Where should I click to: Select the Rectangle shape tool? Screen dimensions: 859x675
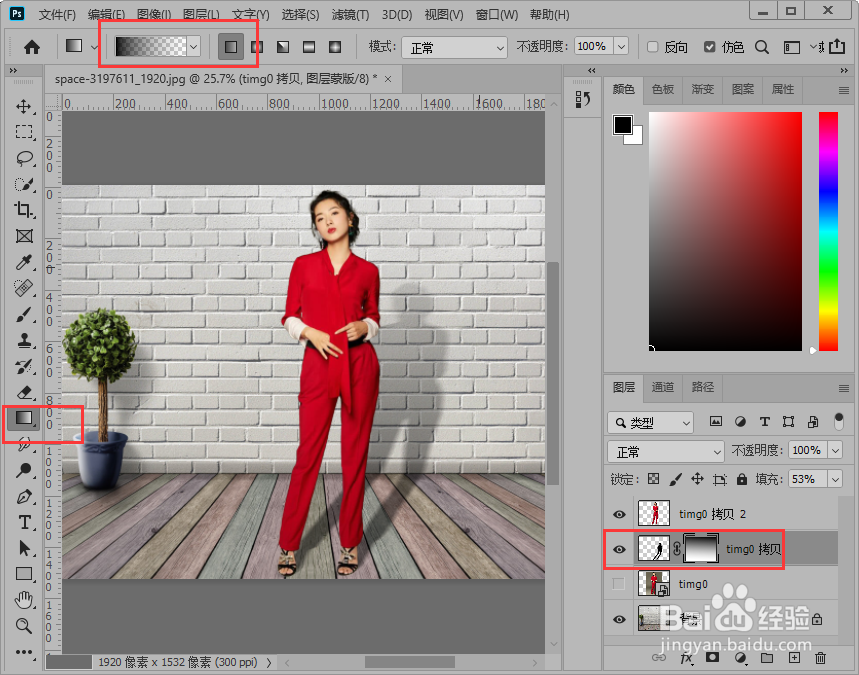click(24, 574)
